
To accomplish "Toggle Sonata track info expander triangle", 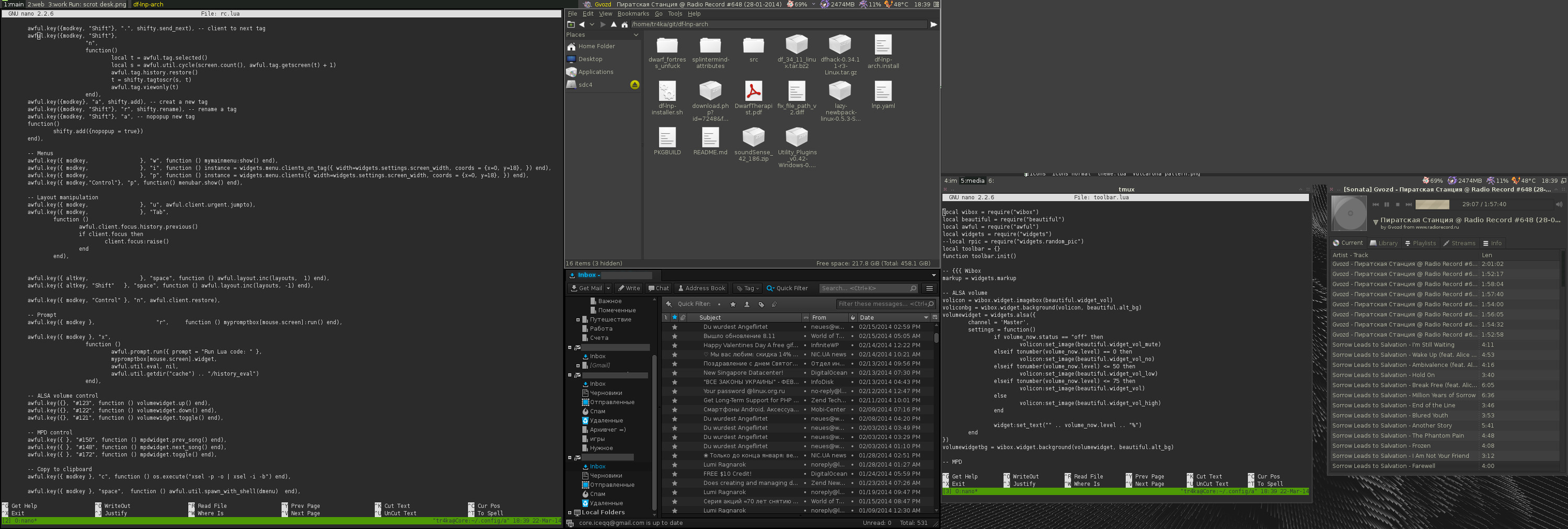I will pyautogui.click(x=1375, y=222).
